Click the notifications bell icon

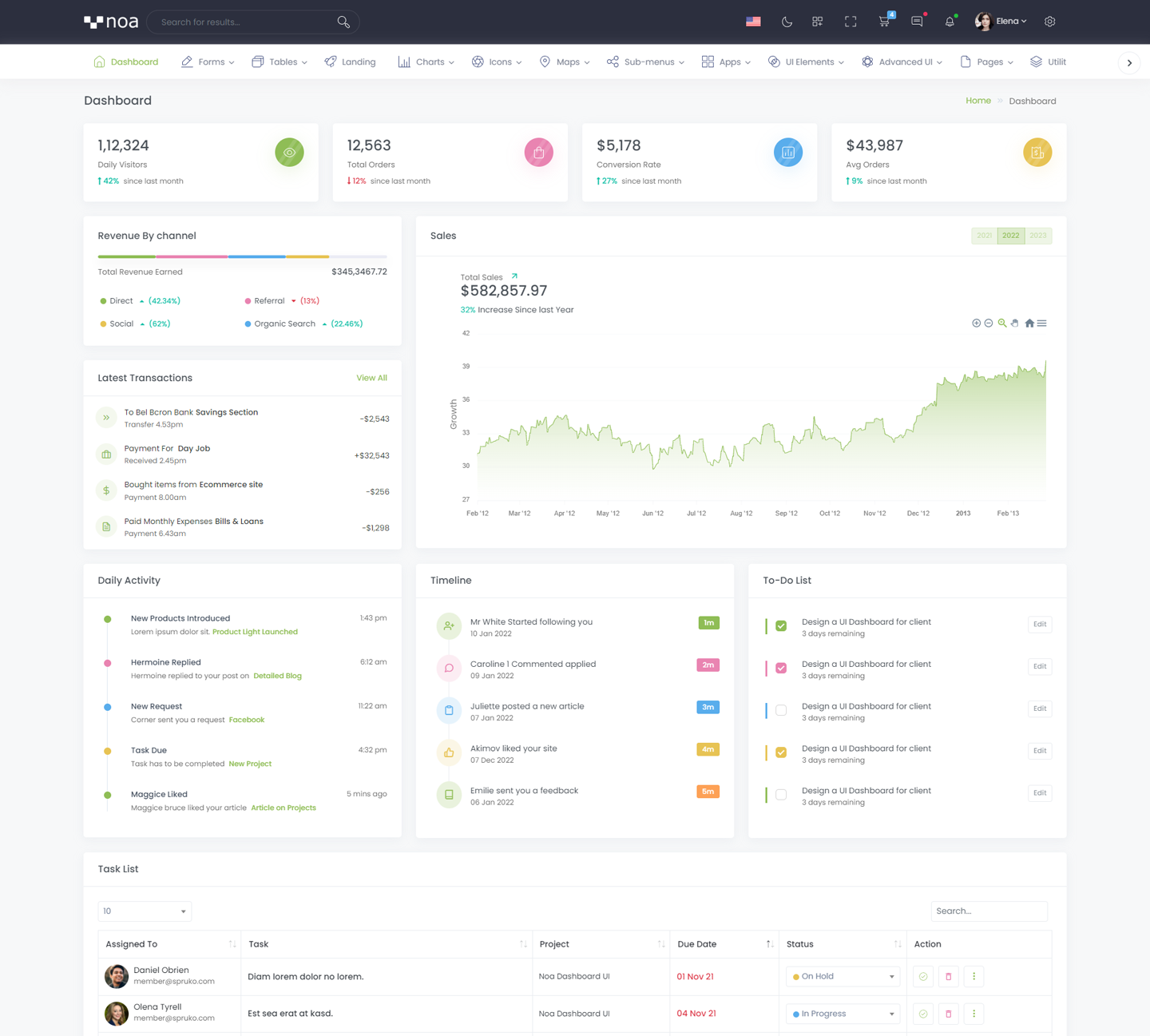click(950, 22)
